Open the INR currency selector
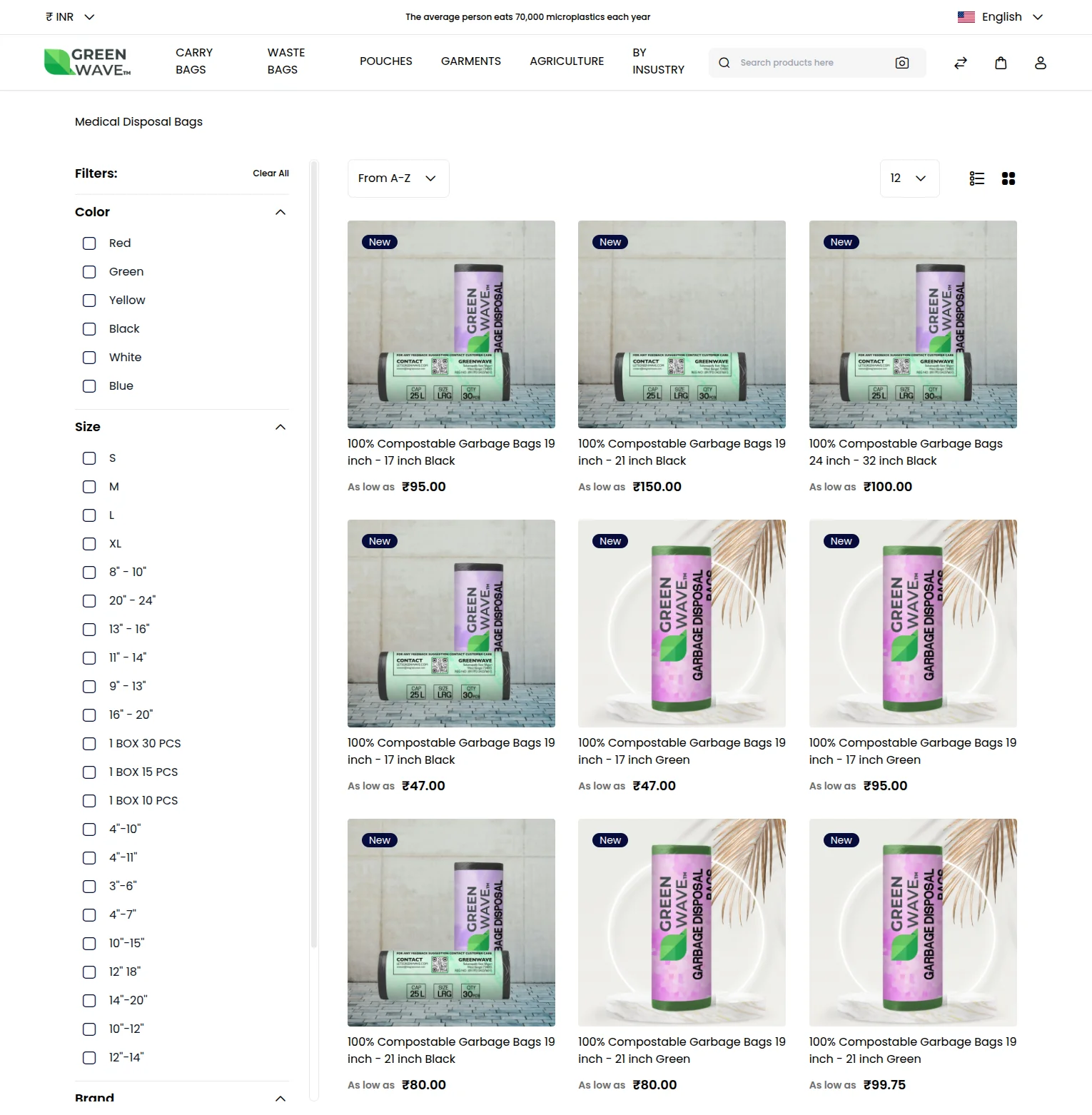Screen dimensions: 1092x1115 click(x=69, y=16)
